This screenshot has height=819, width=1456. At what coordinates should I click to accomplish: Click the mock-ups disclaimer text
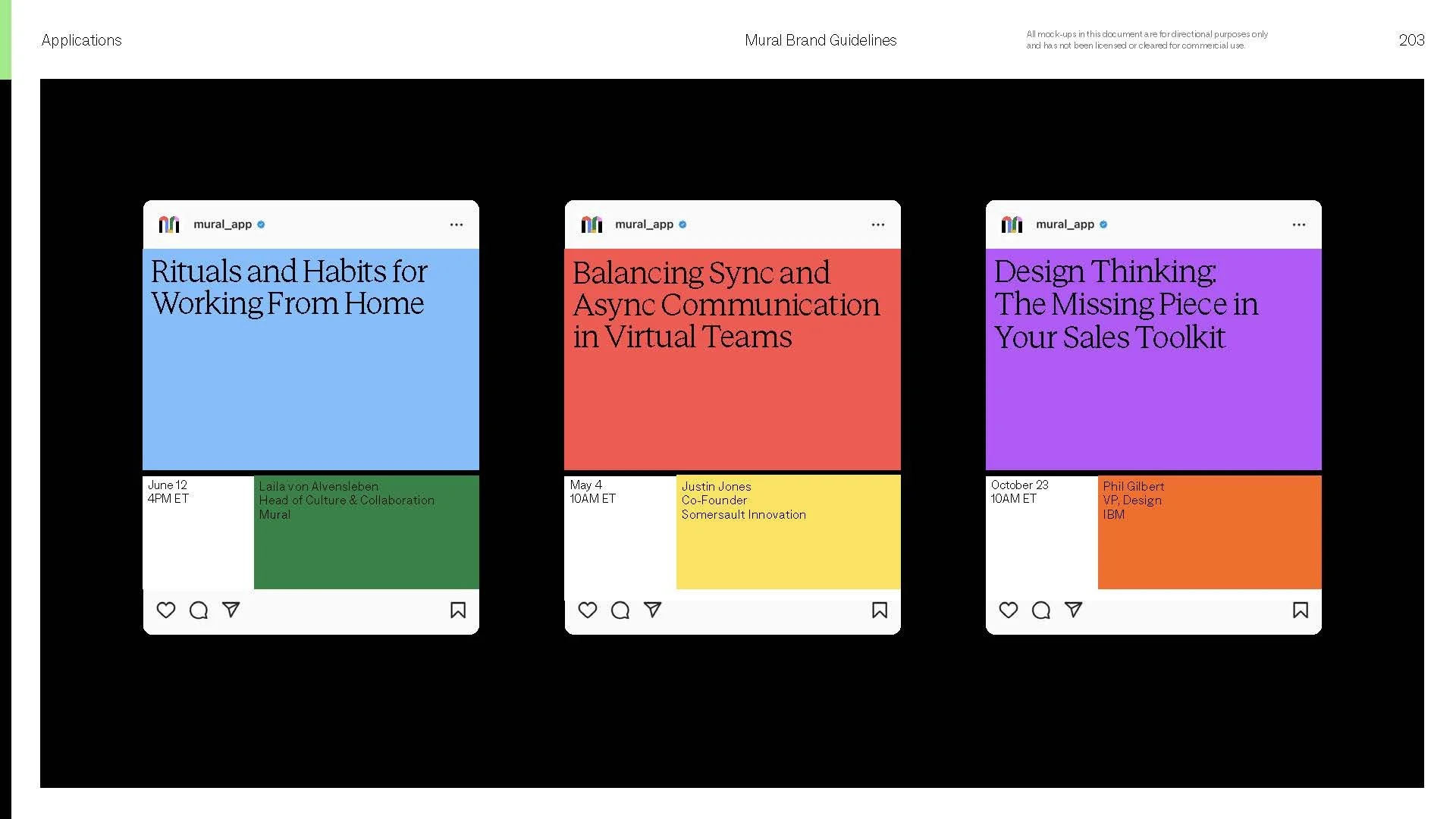point(1147,39)
